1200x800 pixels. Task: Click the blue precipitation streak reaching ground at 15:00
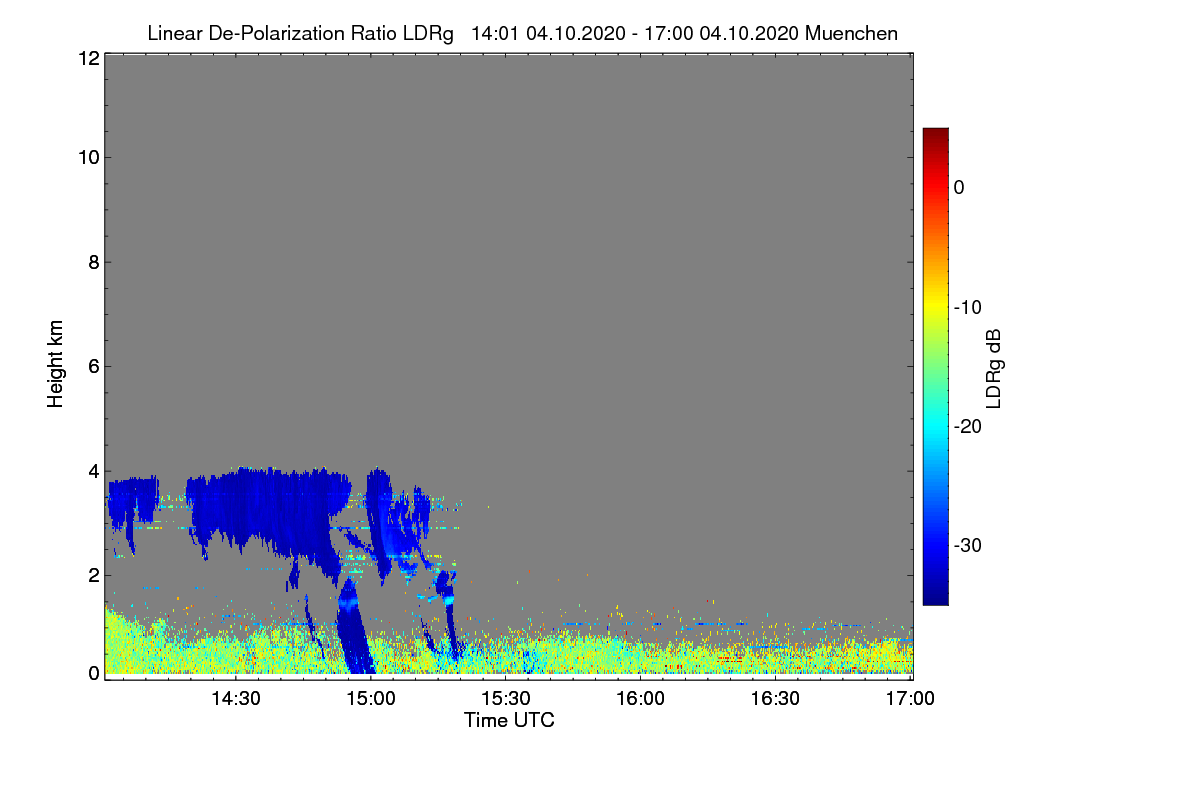pyautogui.click(x=353, y=625)
